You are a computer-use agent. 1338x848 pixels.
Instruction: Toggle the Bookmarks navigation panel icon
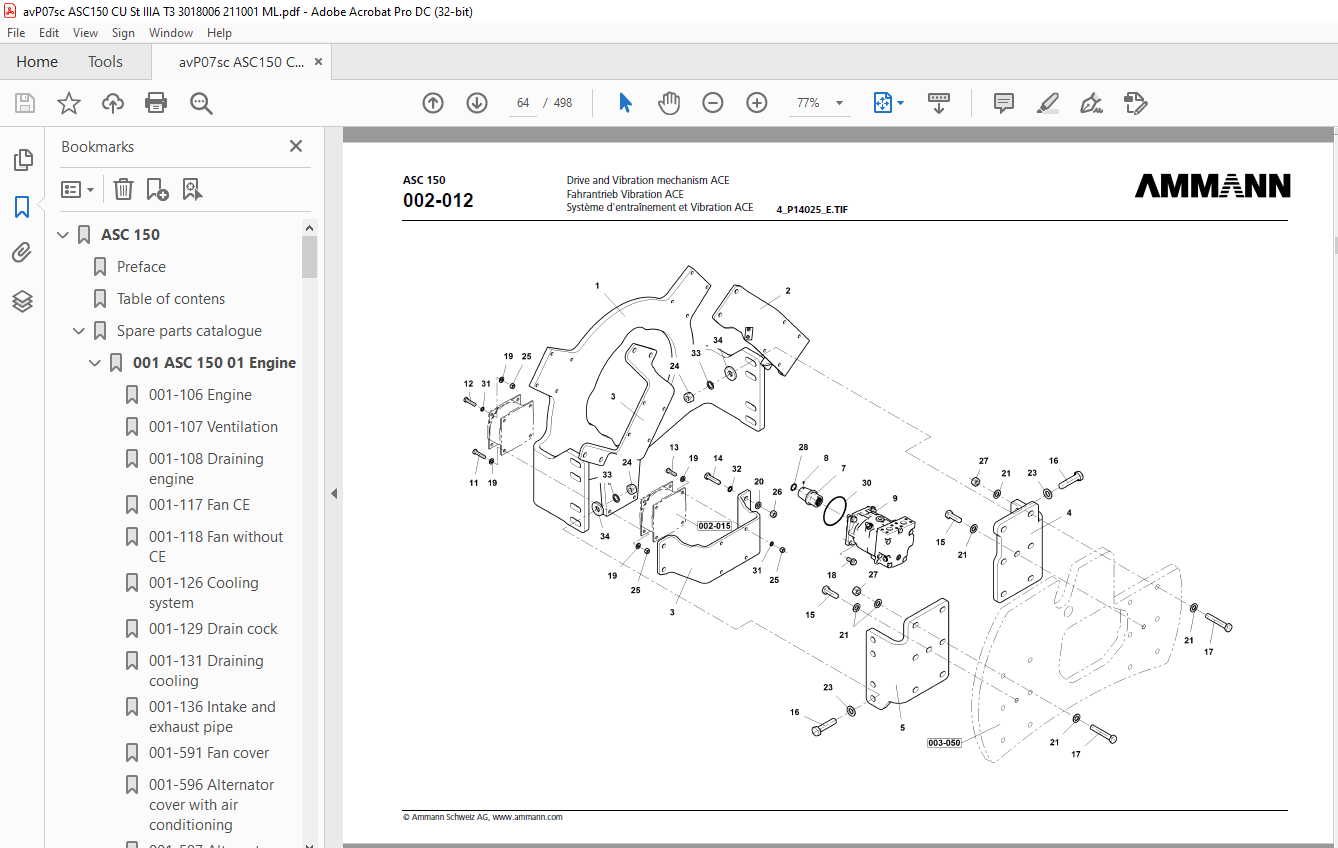tap(22, 207)
